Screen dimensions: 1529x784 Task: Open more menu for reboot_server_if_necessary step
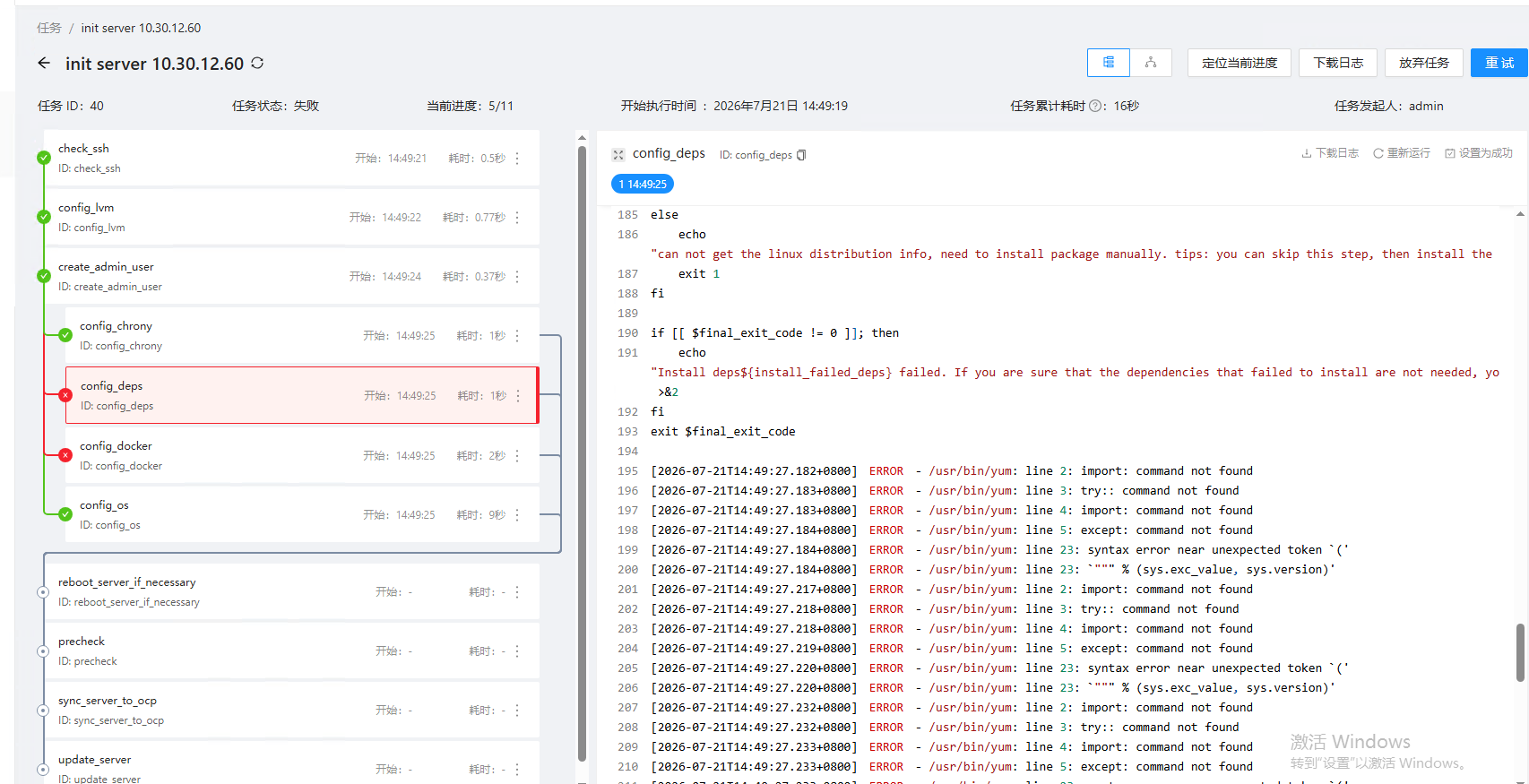pos(517,591)
